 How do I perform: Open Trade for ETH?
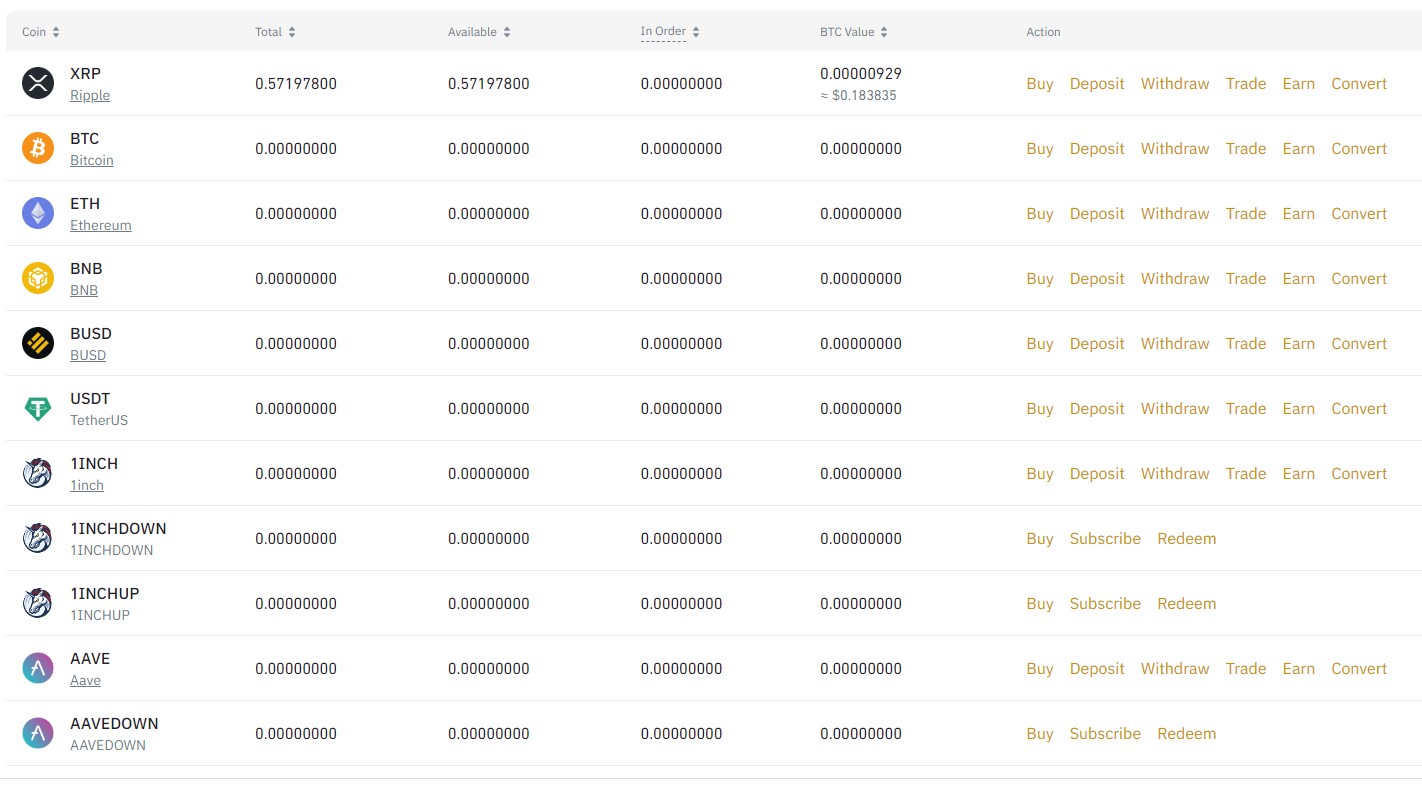[1246, 214]
